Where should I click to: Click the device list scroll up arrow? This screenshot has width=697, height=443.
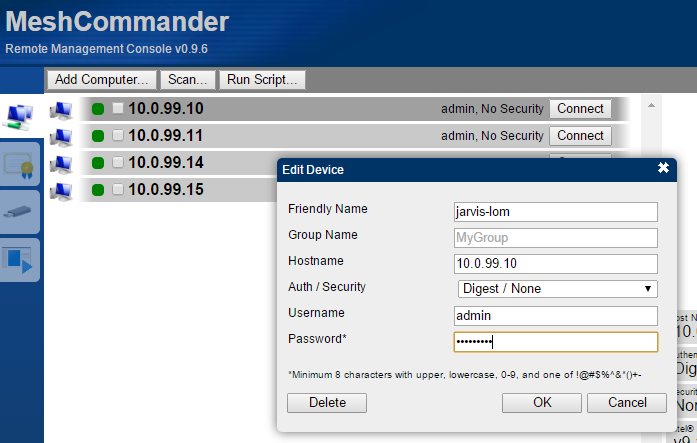point(651,105)
